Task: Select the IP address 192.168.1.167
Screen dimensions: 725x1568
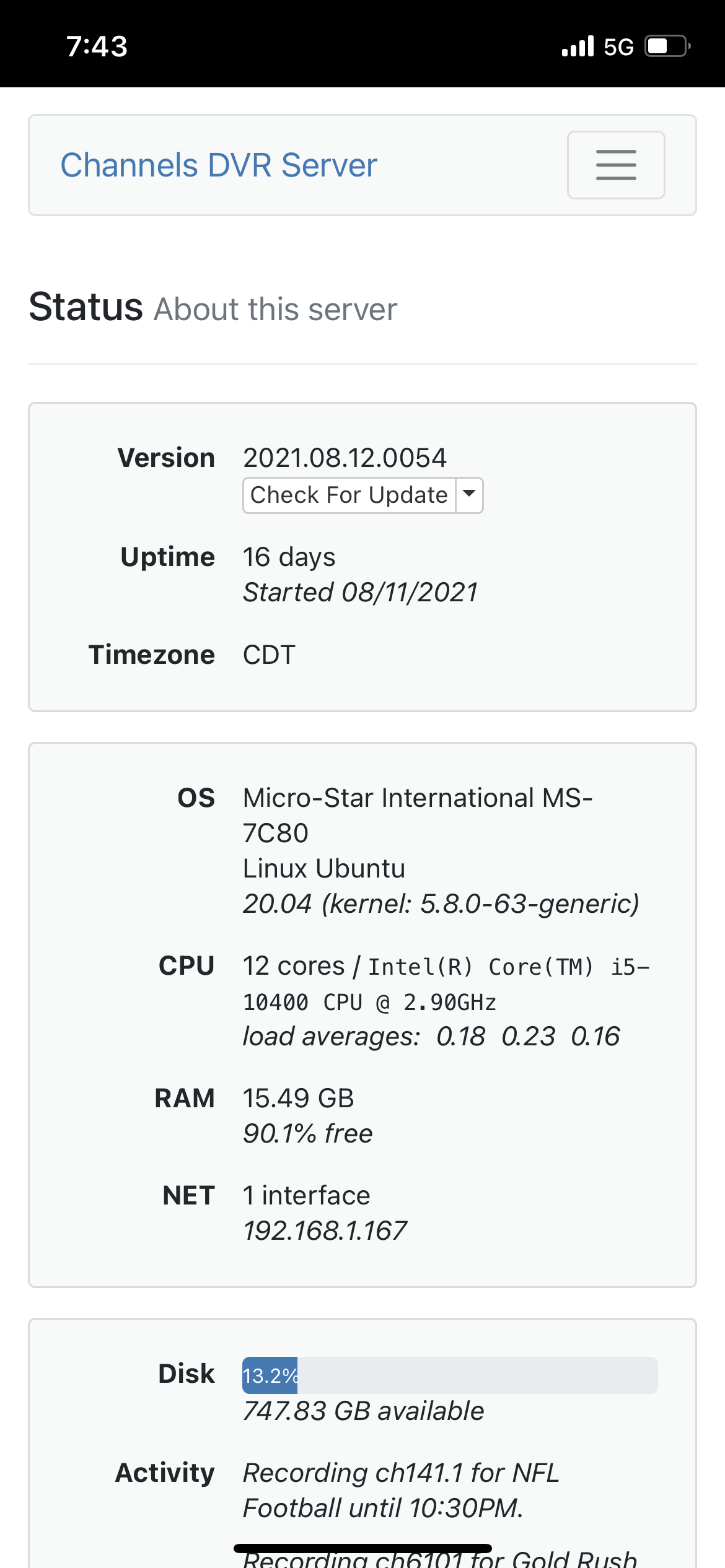Action: [x=325, y=1230]
